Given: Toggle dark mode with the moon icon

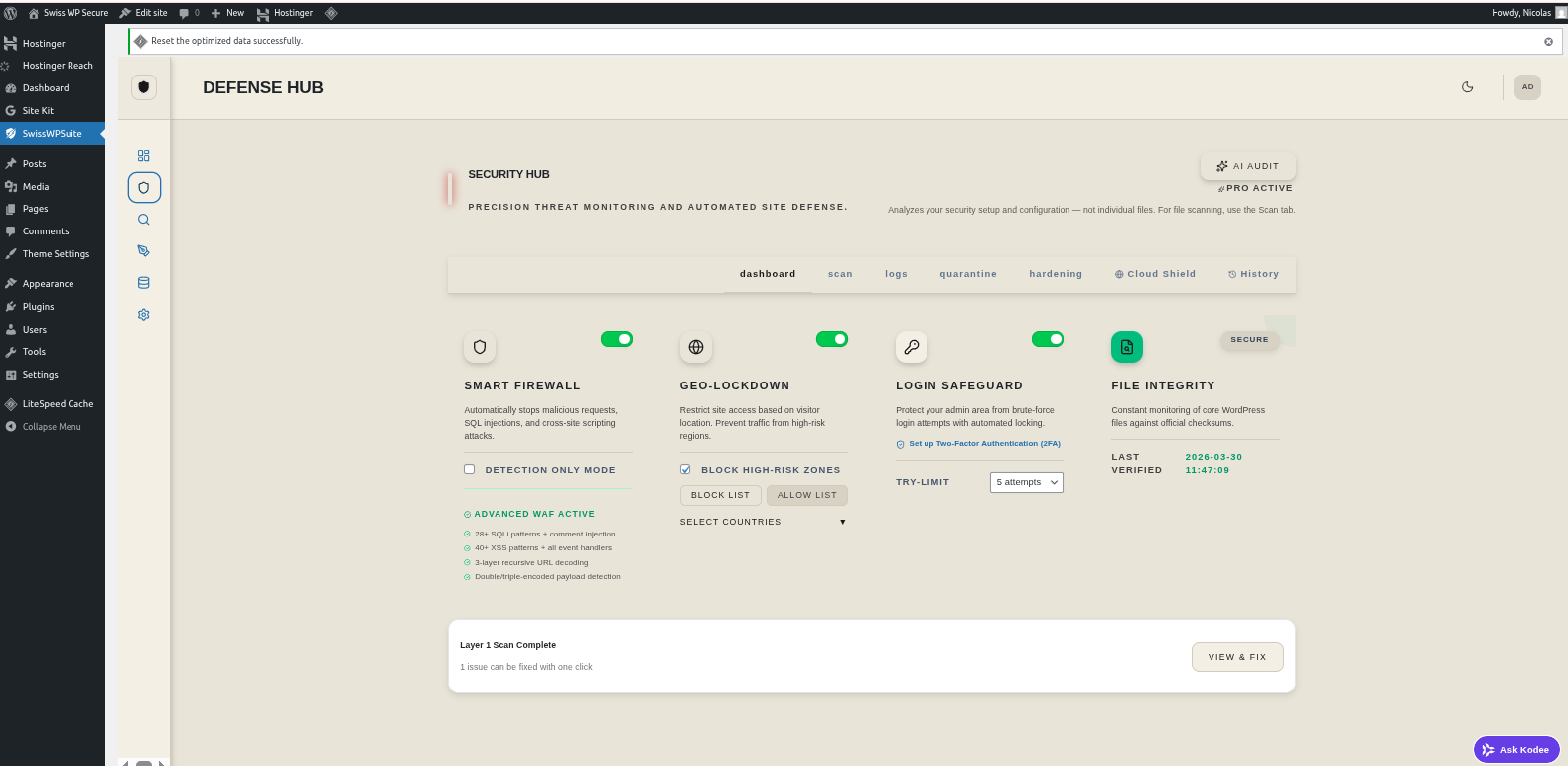Looking at the screenshot, I should click(x=1467, y=87).
